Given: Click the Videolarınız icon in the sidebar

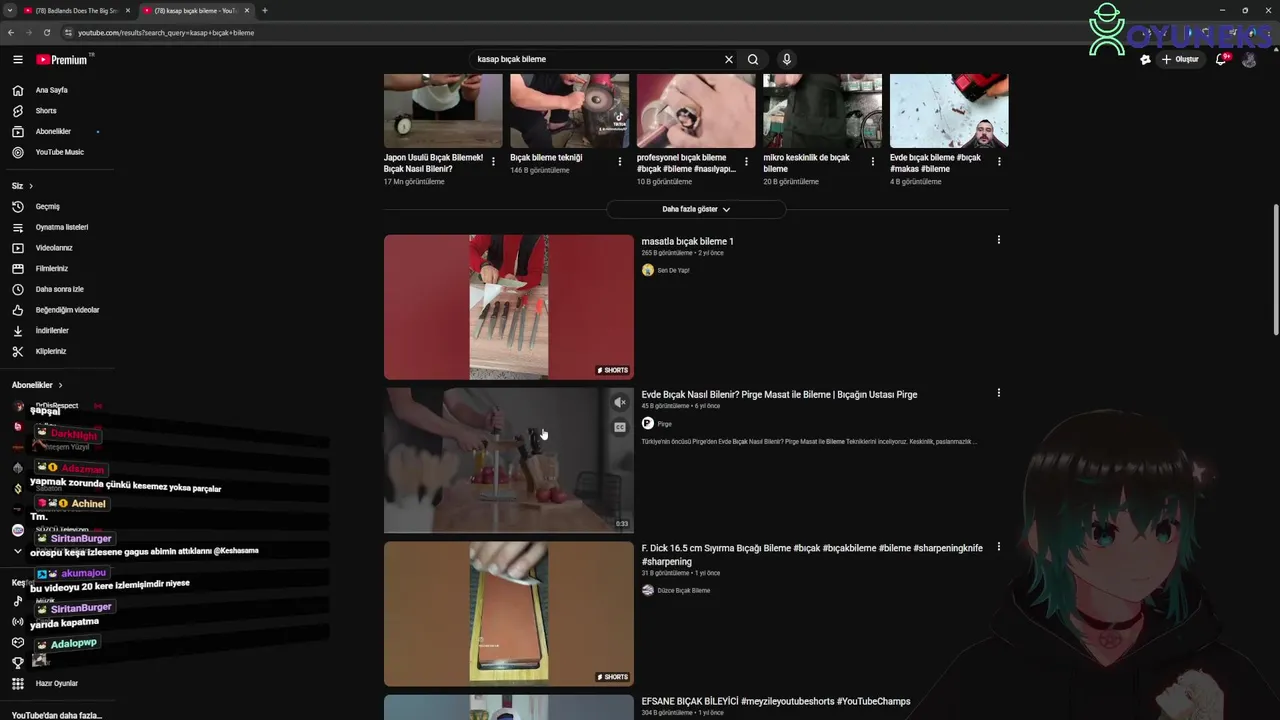Looking at the screenshot, I should coord(17,248).
